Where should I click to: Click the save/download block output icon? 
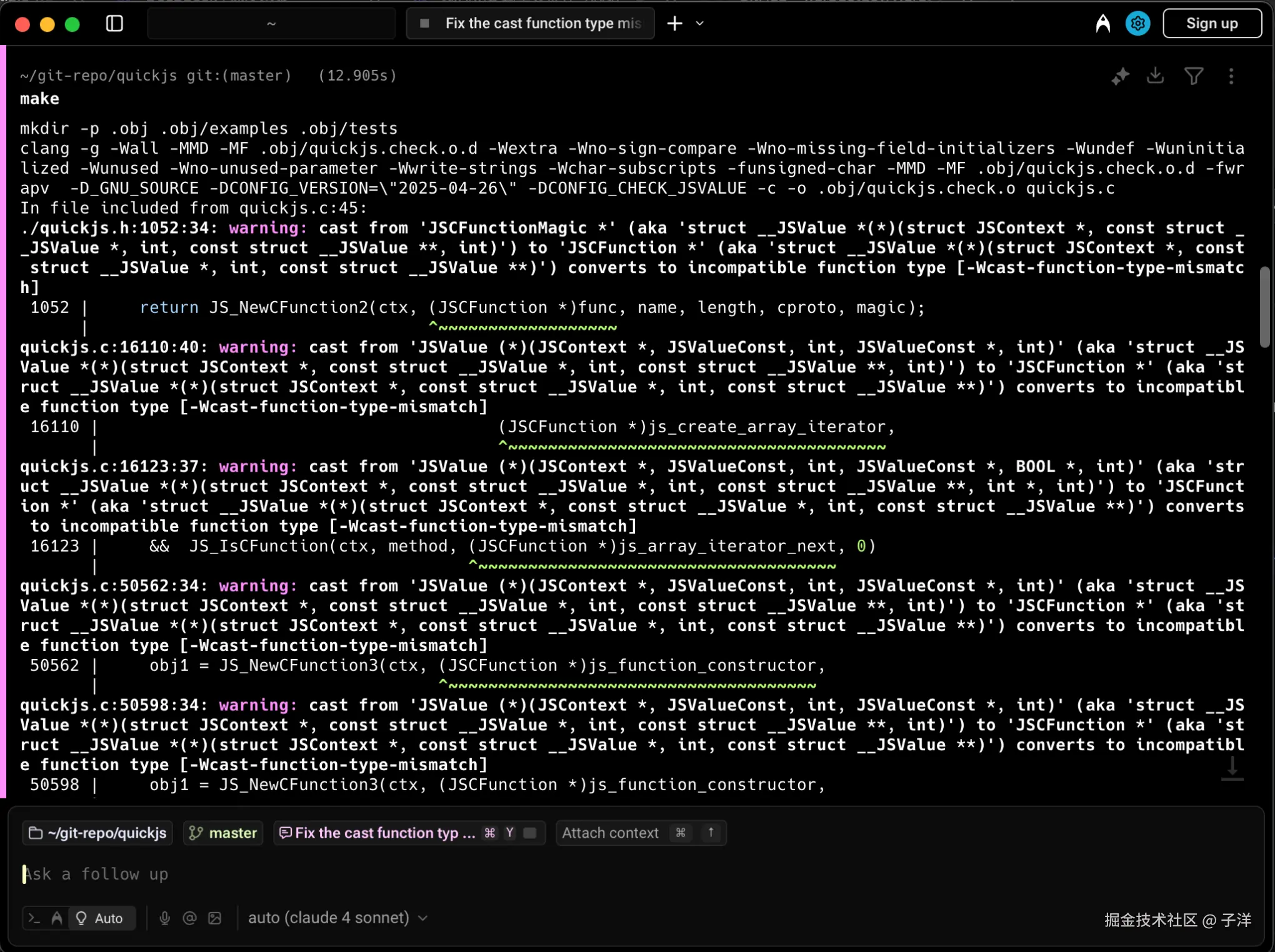1156,76
